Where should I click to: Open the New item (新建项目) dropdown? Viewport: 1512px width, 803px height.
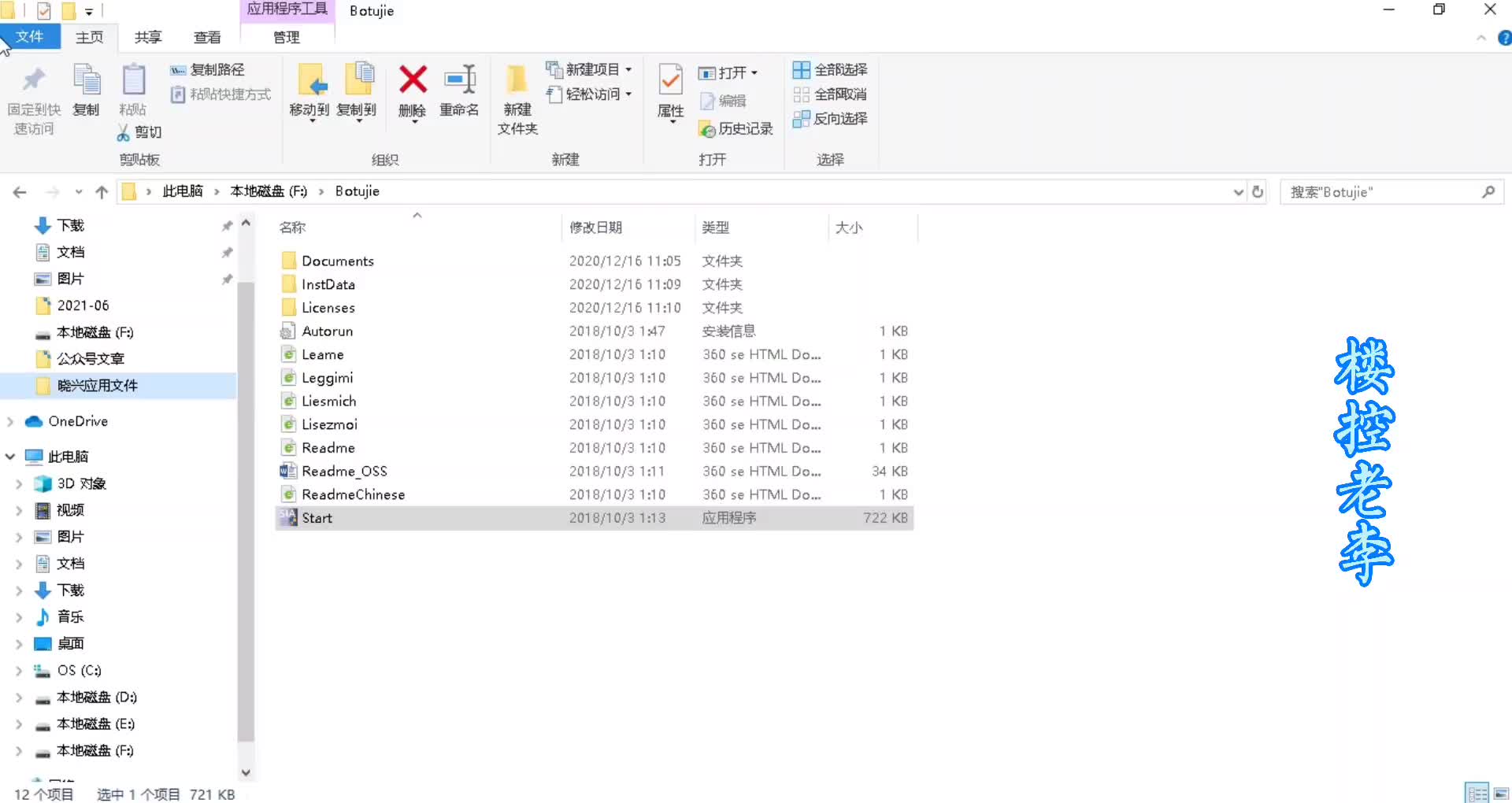click(589, 70)
